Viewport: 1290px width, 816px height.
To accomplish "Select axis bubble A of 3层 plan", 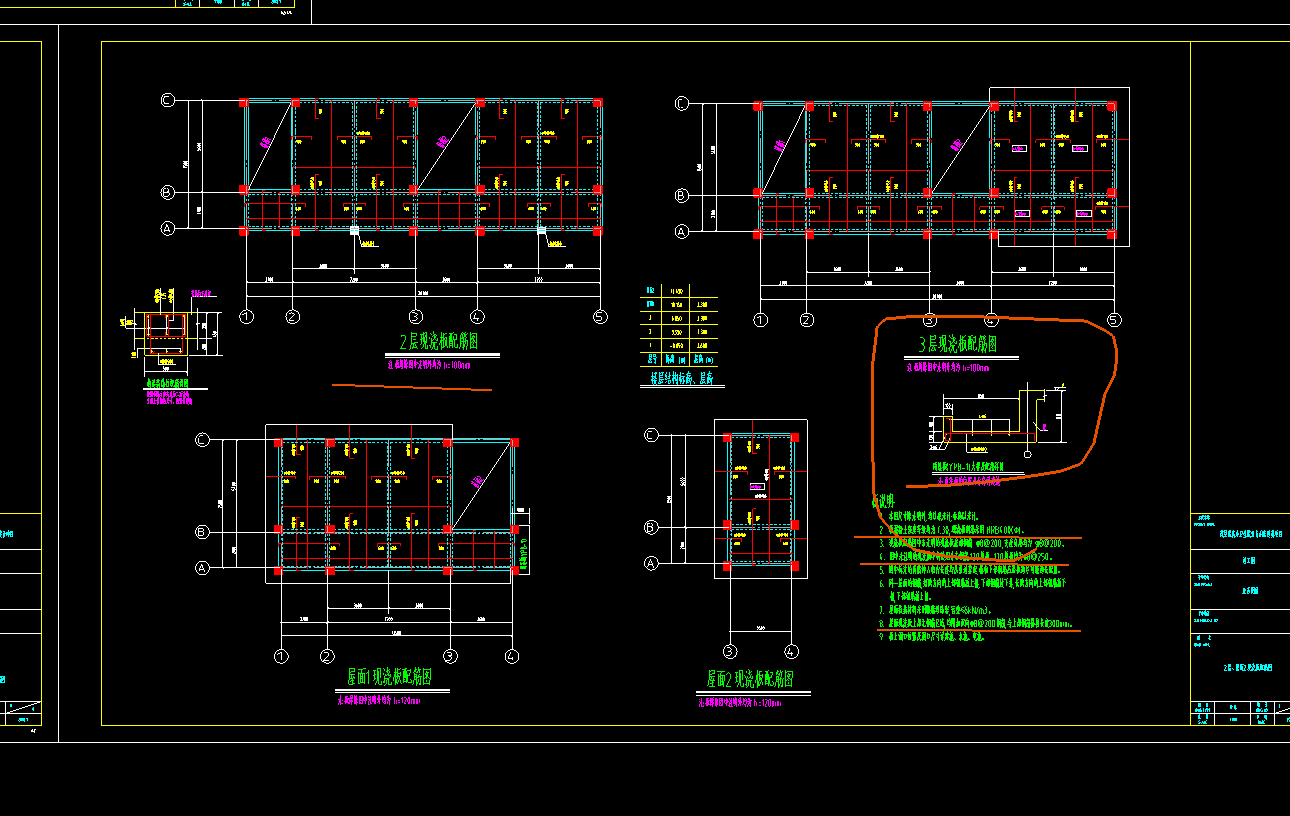I will click(682, 232).
